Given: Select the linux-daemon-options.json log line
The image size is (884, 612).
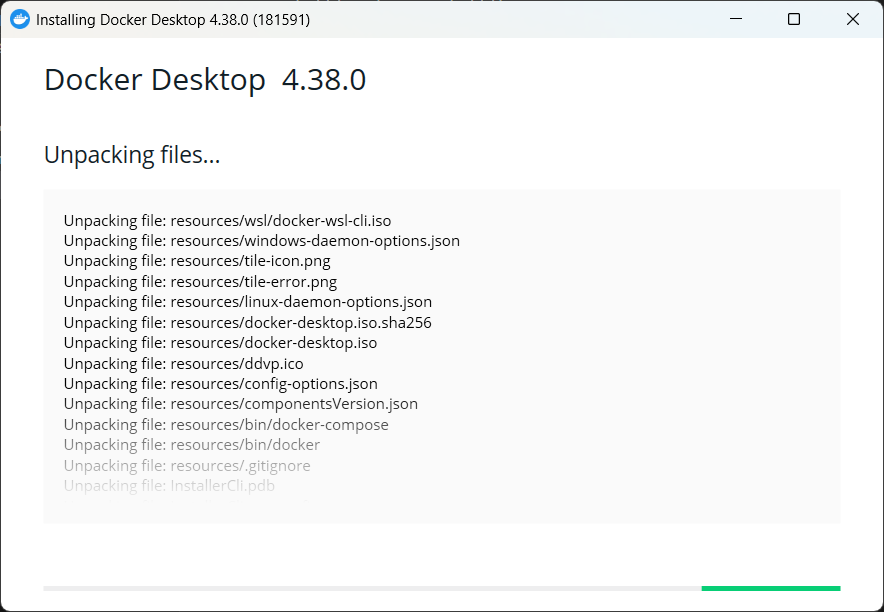Looking at the screenshot, I should click(247, 302).
